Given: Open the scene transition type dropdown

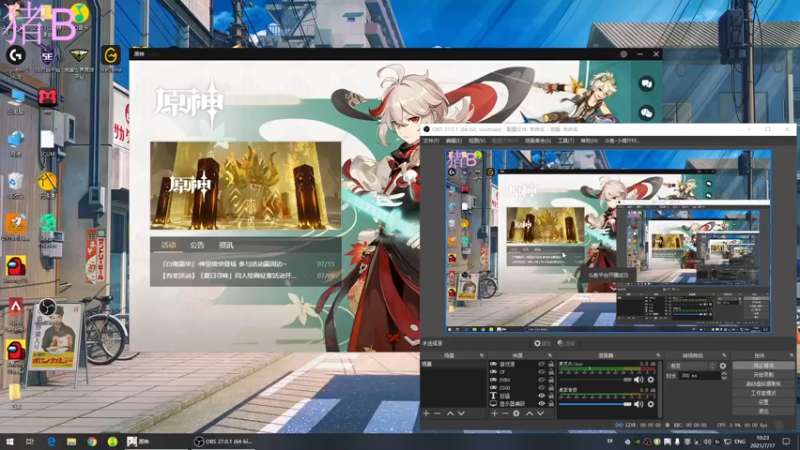Looking at the screenshot, I should coord(692,366).
